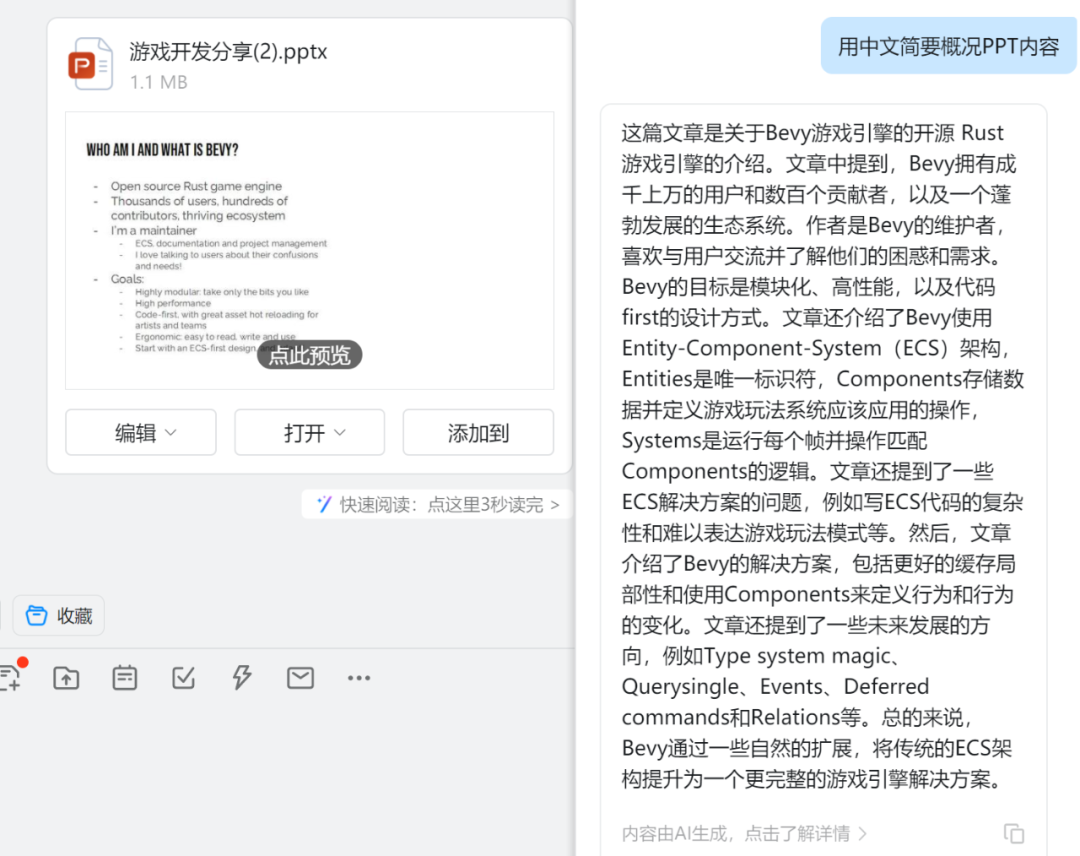Click the AI summary response text

point(822,456)
